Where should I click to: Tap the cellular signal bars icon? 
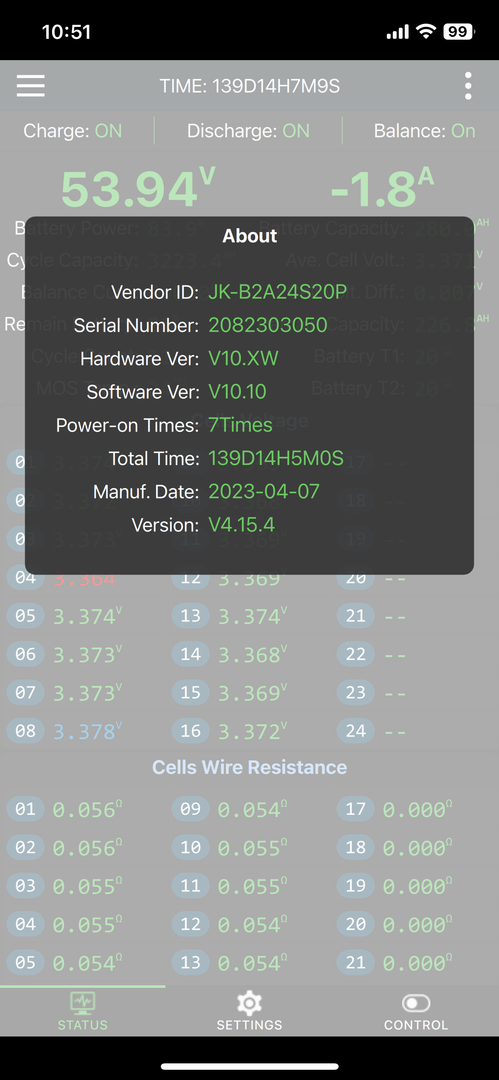tap(398, 32)
